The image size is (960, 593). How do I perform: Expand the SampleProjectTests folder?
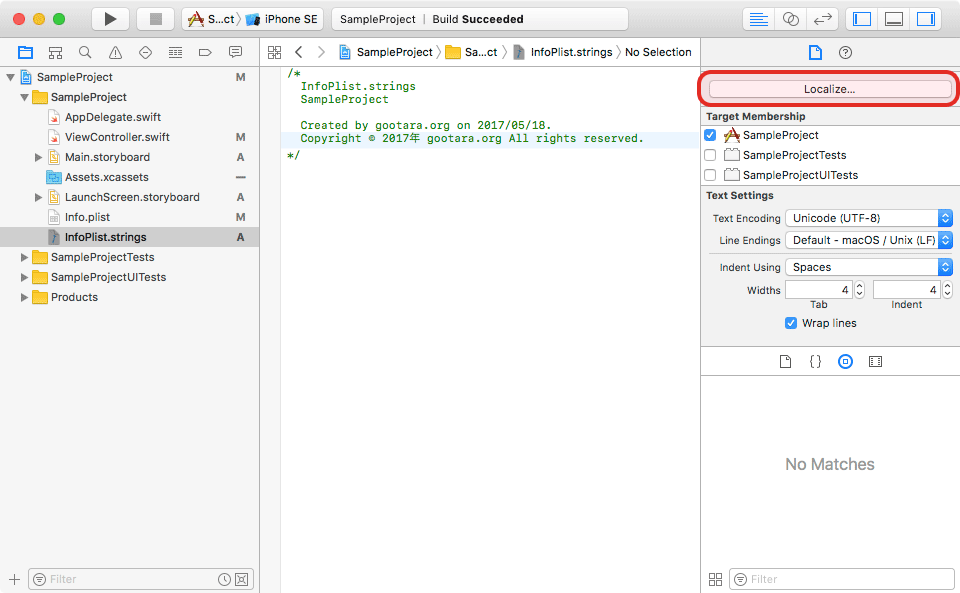24,258
